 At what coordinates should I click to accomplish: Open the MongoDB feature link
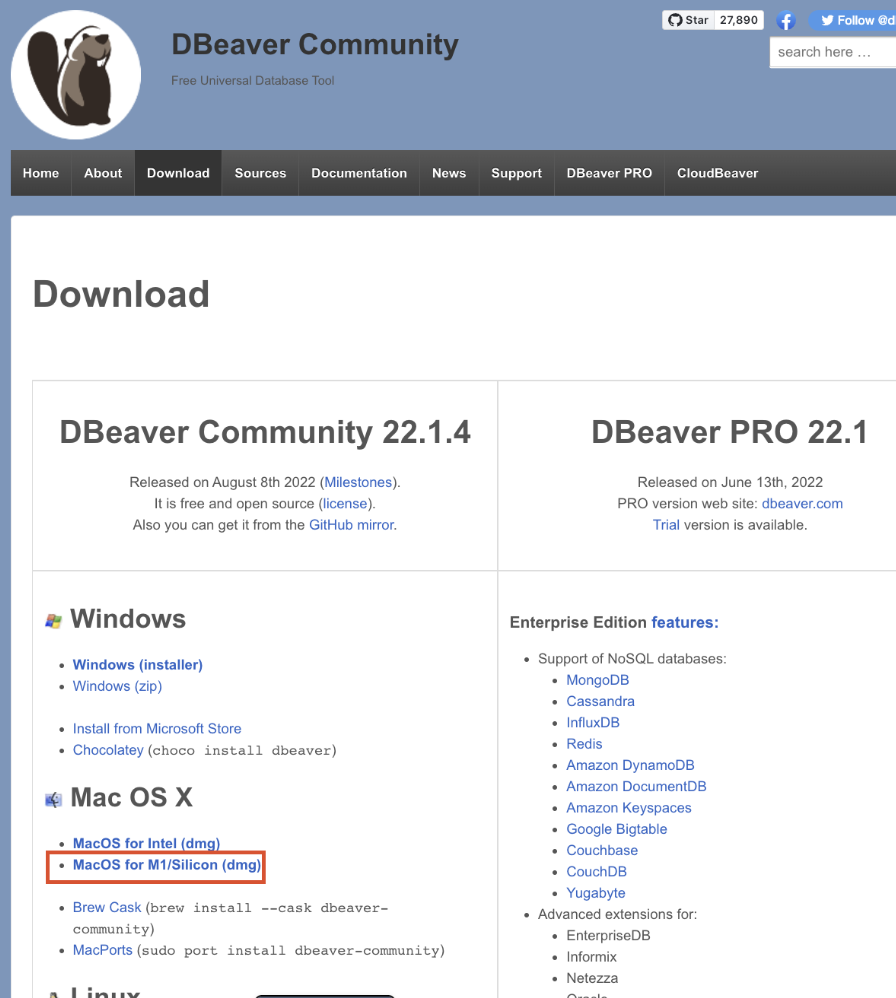(597, 679)
